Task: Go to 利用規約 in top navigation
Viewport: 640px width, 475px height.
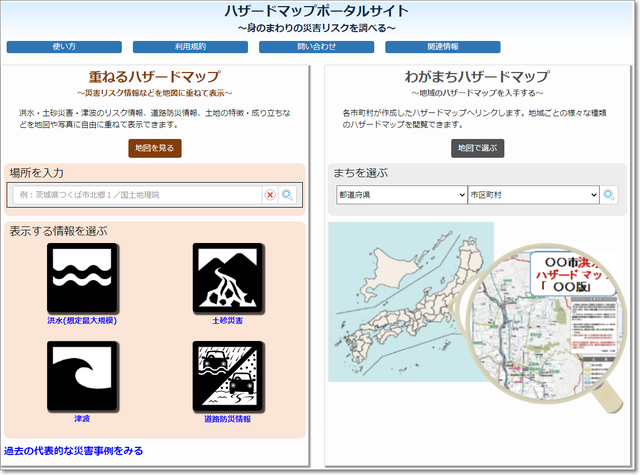Action: tap(190, 47)
